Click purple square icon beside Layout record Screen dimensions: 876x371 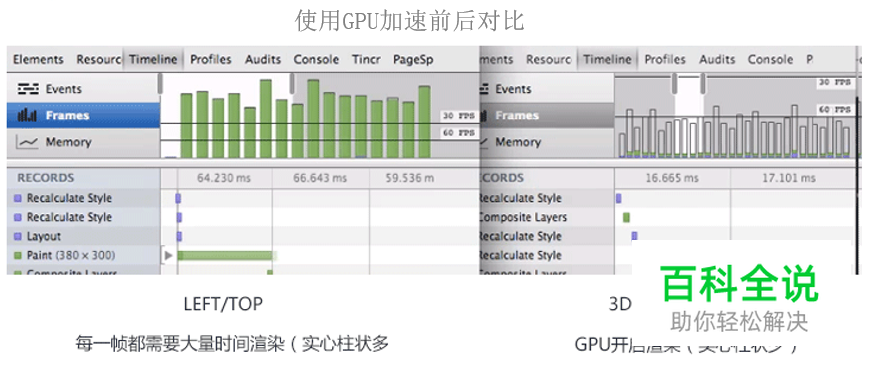click(18, 236)
